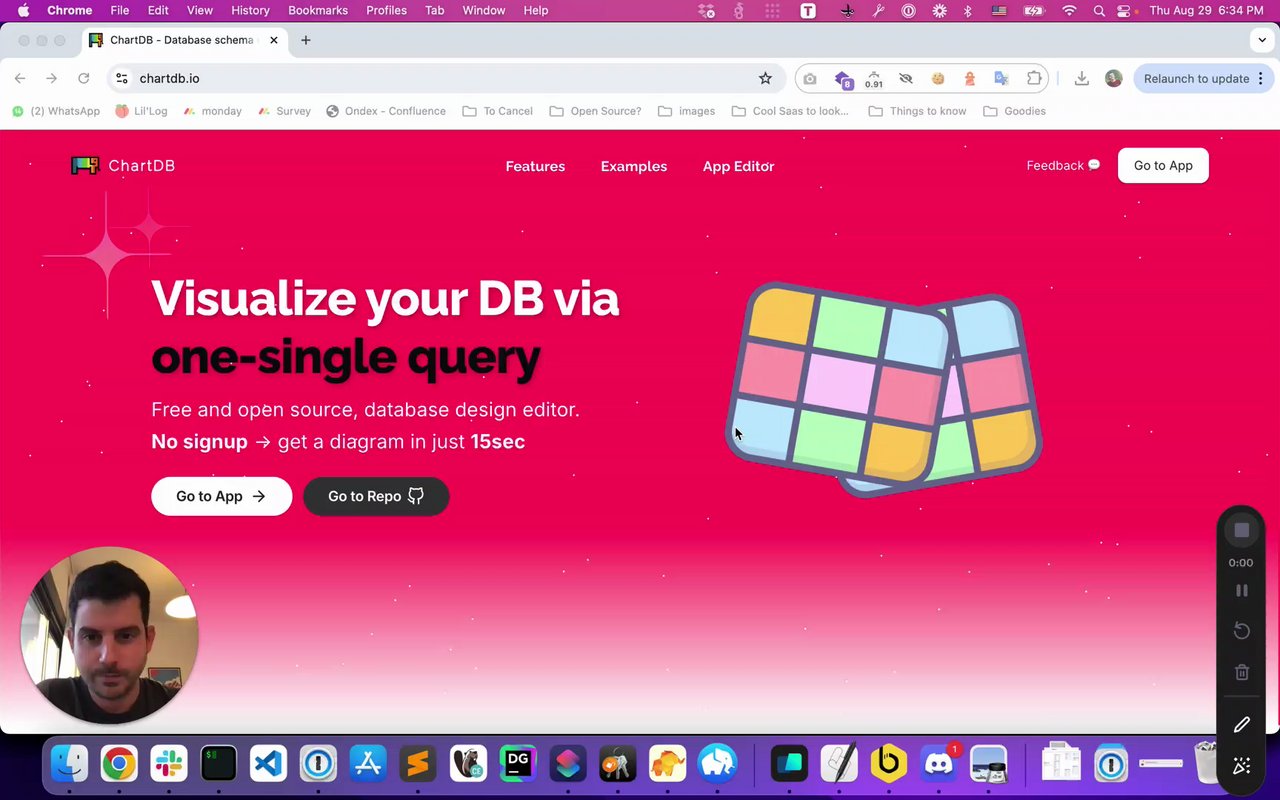Viewport: 1280px width, 800px height.
Task: Click the header Go to App button
Action: pos(1163,166)
